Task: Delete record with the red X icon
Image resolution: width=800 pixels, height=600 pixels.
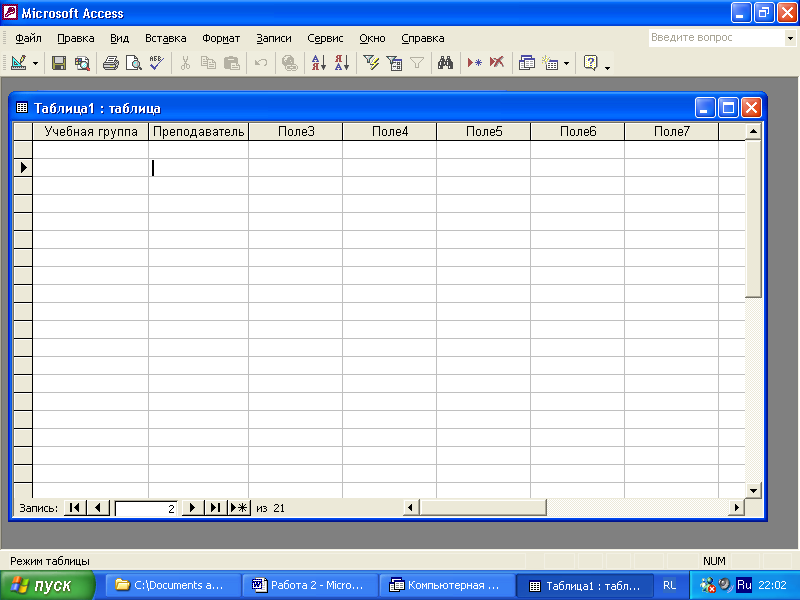Action: pos(497,63)
